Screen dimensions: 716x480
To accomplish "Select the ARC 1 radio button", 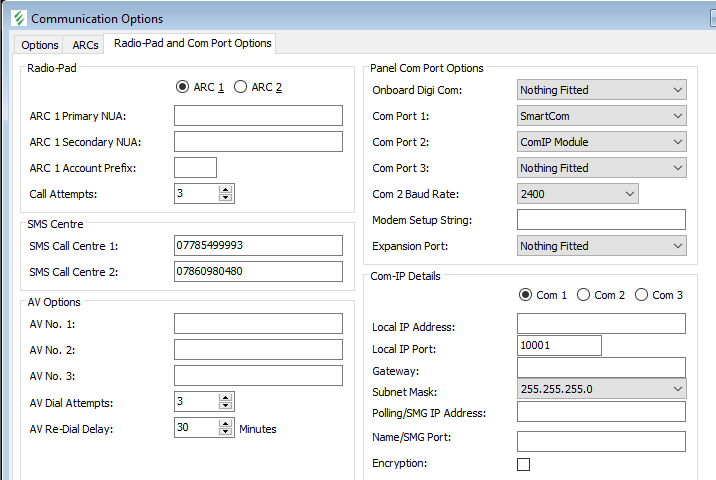I will click(x=182, y=87).
